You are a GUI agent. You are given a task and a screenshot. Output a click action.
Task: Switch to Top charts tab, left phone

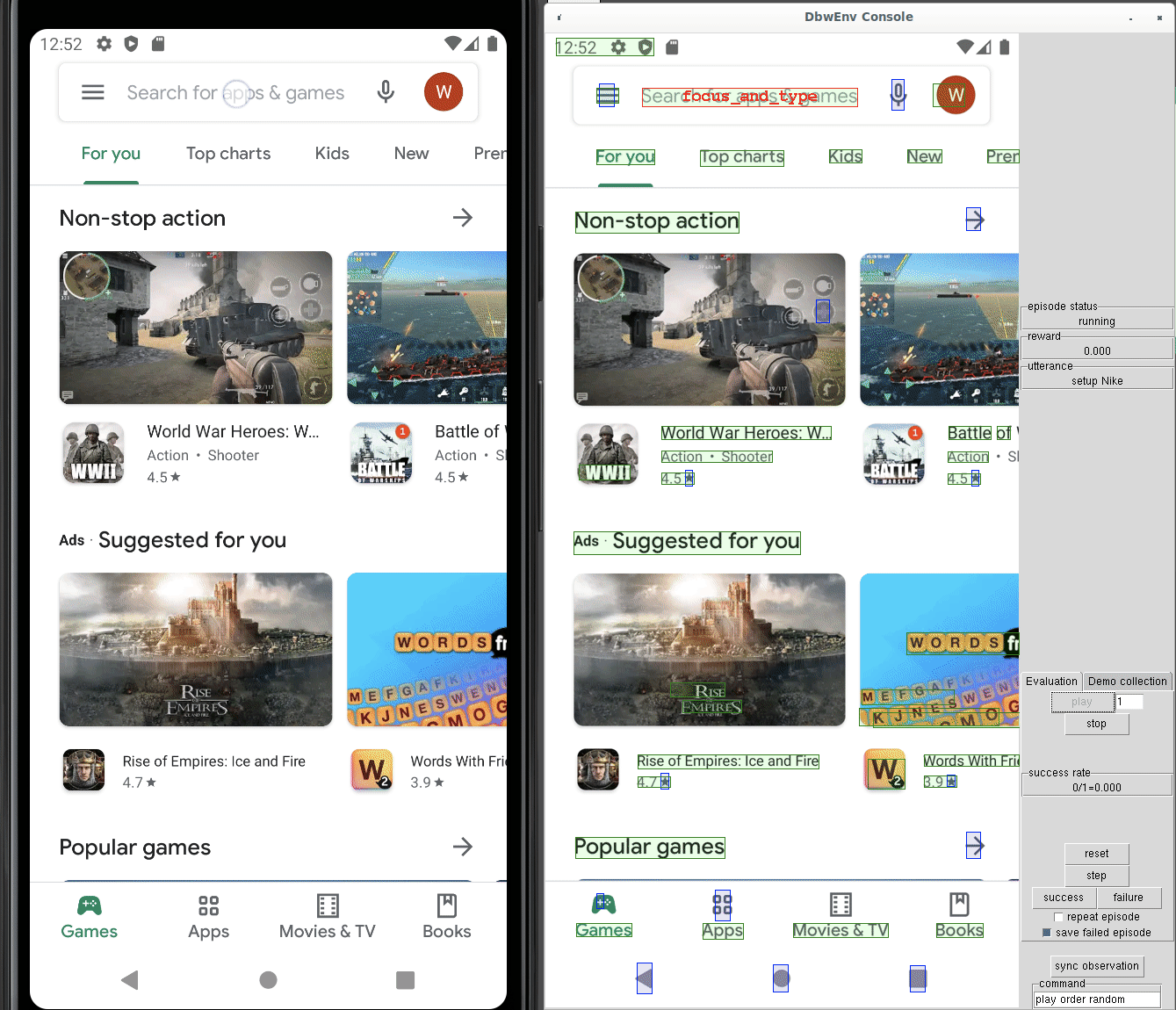click(x=228, y=154)
